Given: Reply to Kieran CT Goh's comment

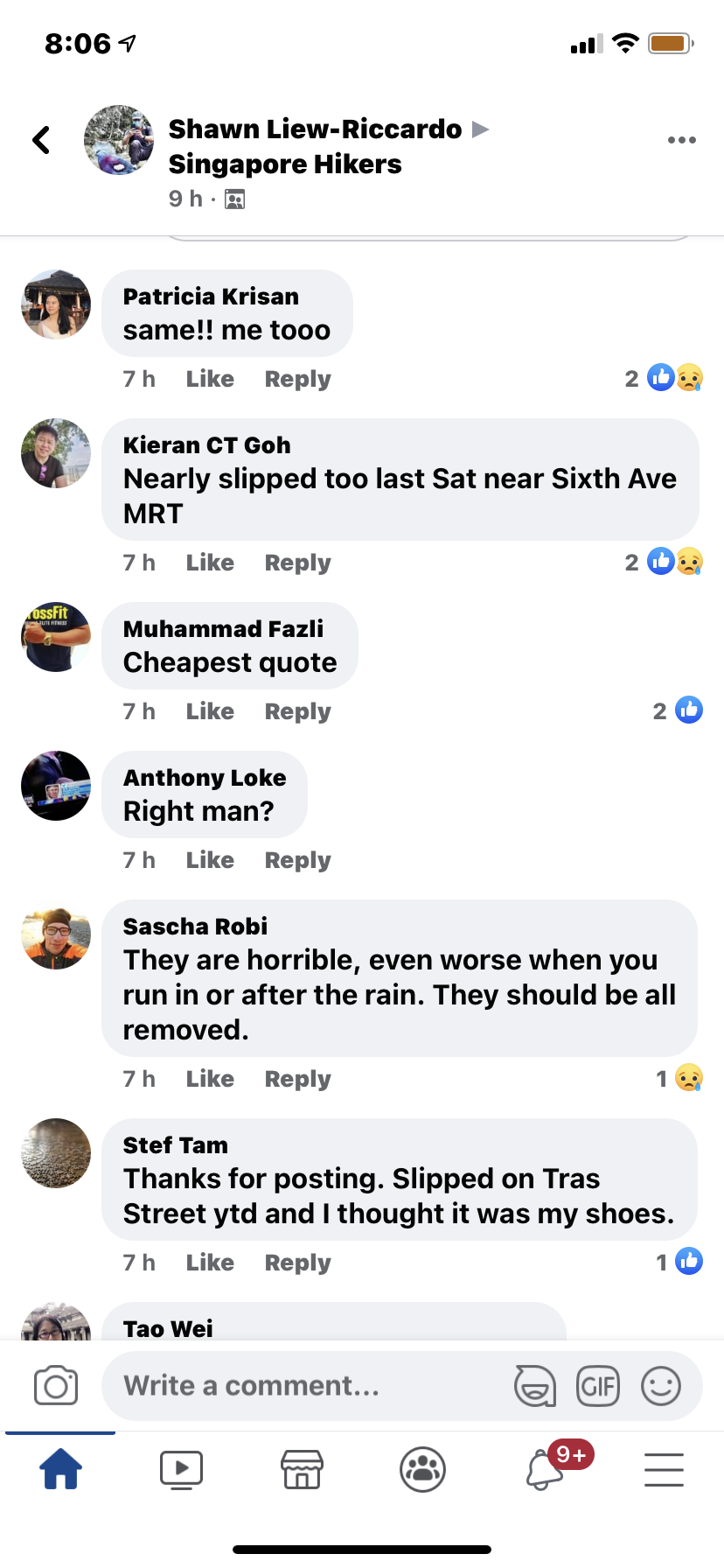Looking at the screenshot, I should [298, 563].
